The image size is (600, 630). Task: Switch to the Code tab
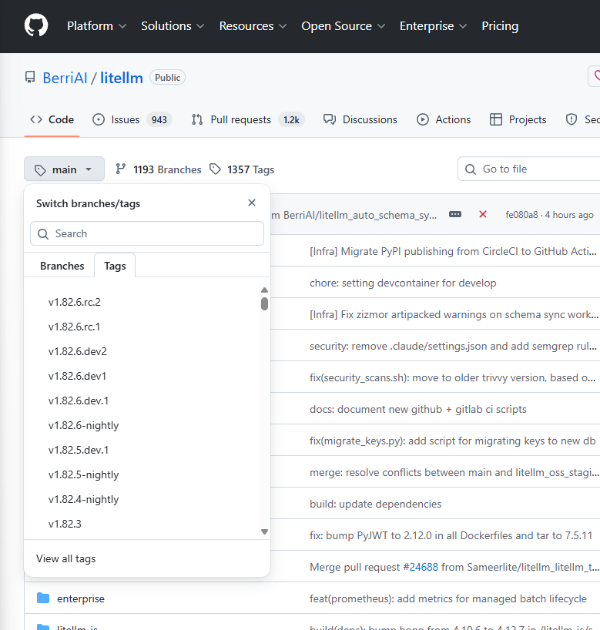click(x=52, y=120)
